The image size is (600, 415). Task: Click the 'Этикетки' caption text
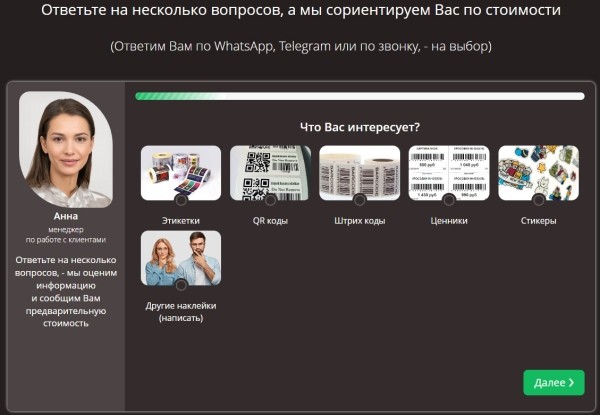click(x=181, y=221)
